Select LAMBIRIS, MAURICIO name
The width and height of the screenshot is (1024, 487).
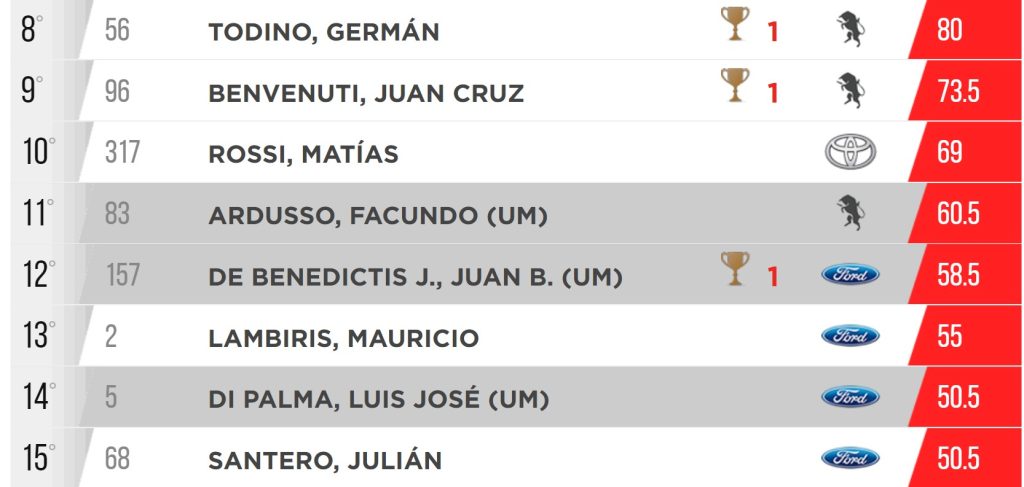(344, 338)
